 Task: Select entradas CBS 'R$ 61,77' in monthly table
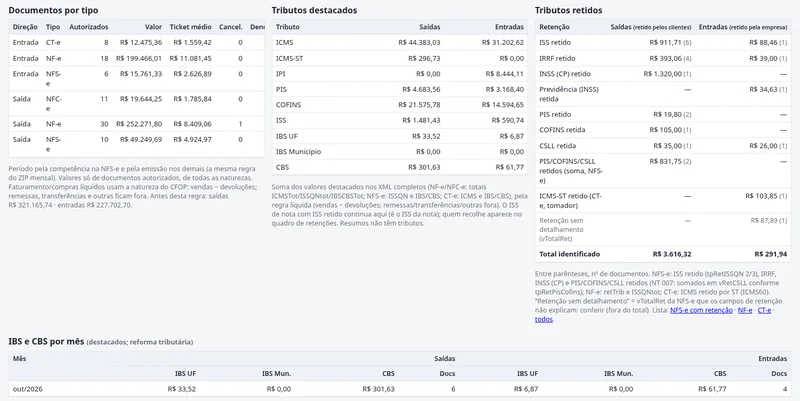pos(712,389)
